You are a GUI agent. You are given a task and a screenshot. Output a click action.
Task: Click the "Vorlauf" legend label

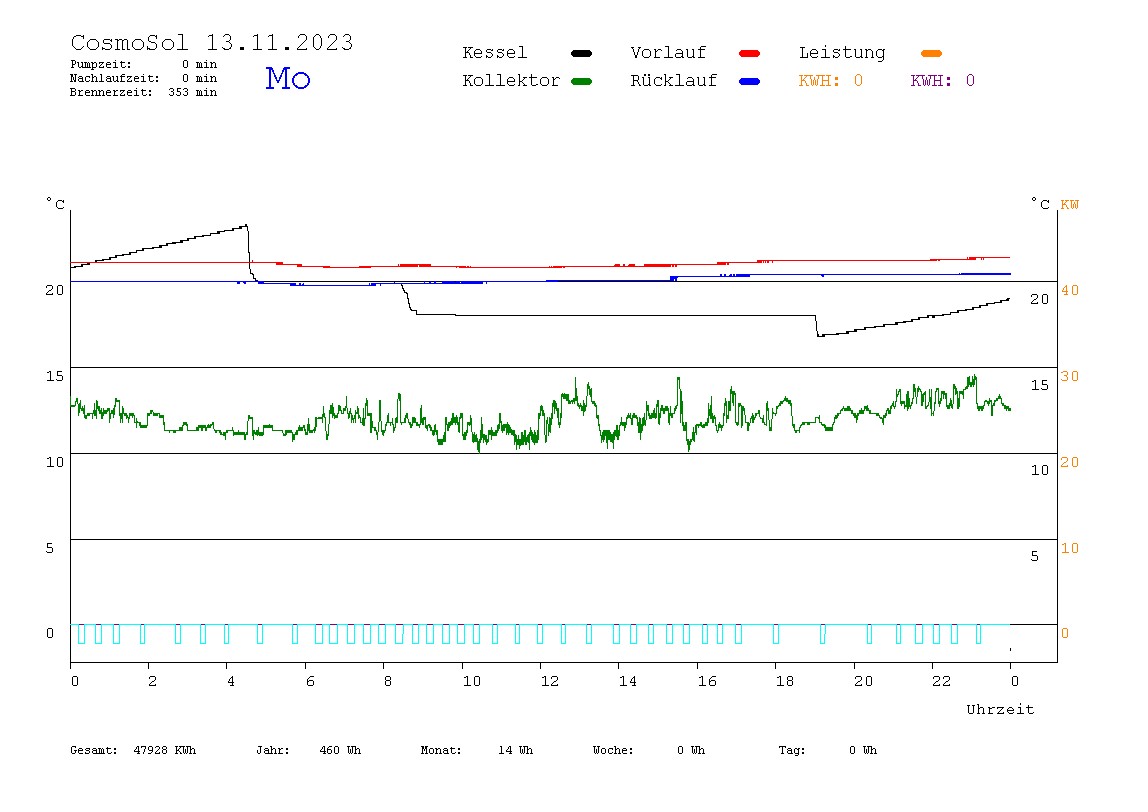tap(668, 53)
